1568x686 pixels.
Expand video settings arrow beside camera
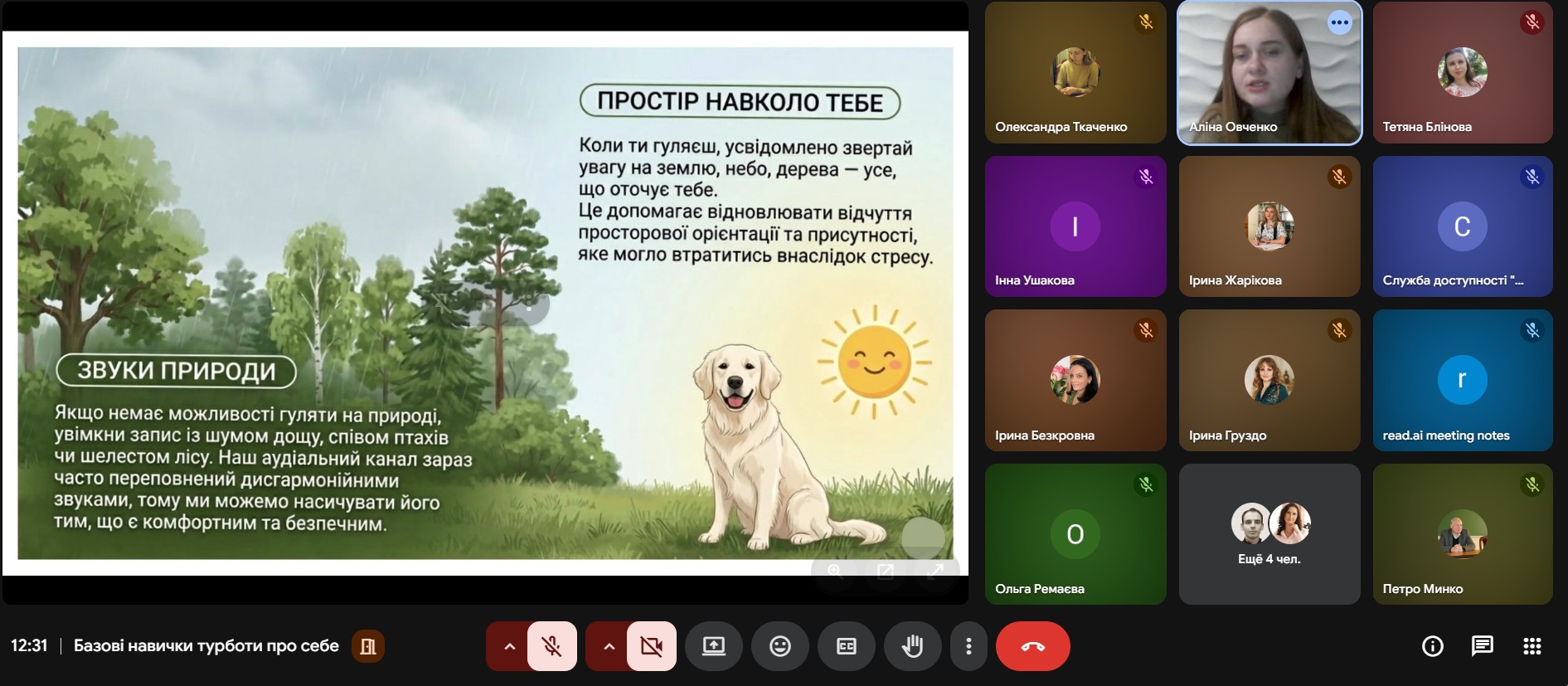[609, 646]
